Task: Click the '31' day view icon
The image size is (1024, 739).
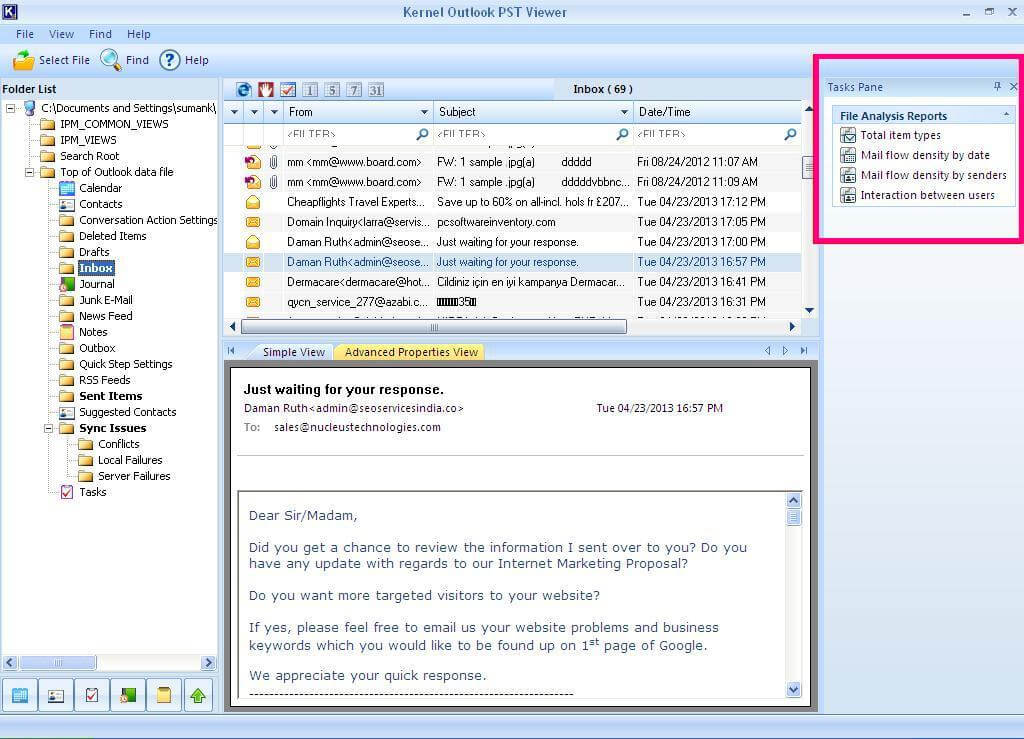Action: point(376,89)
